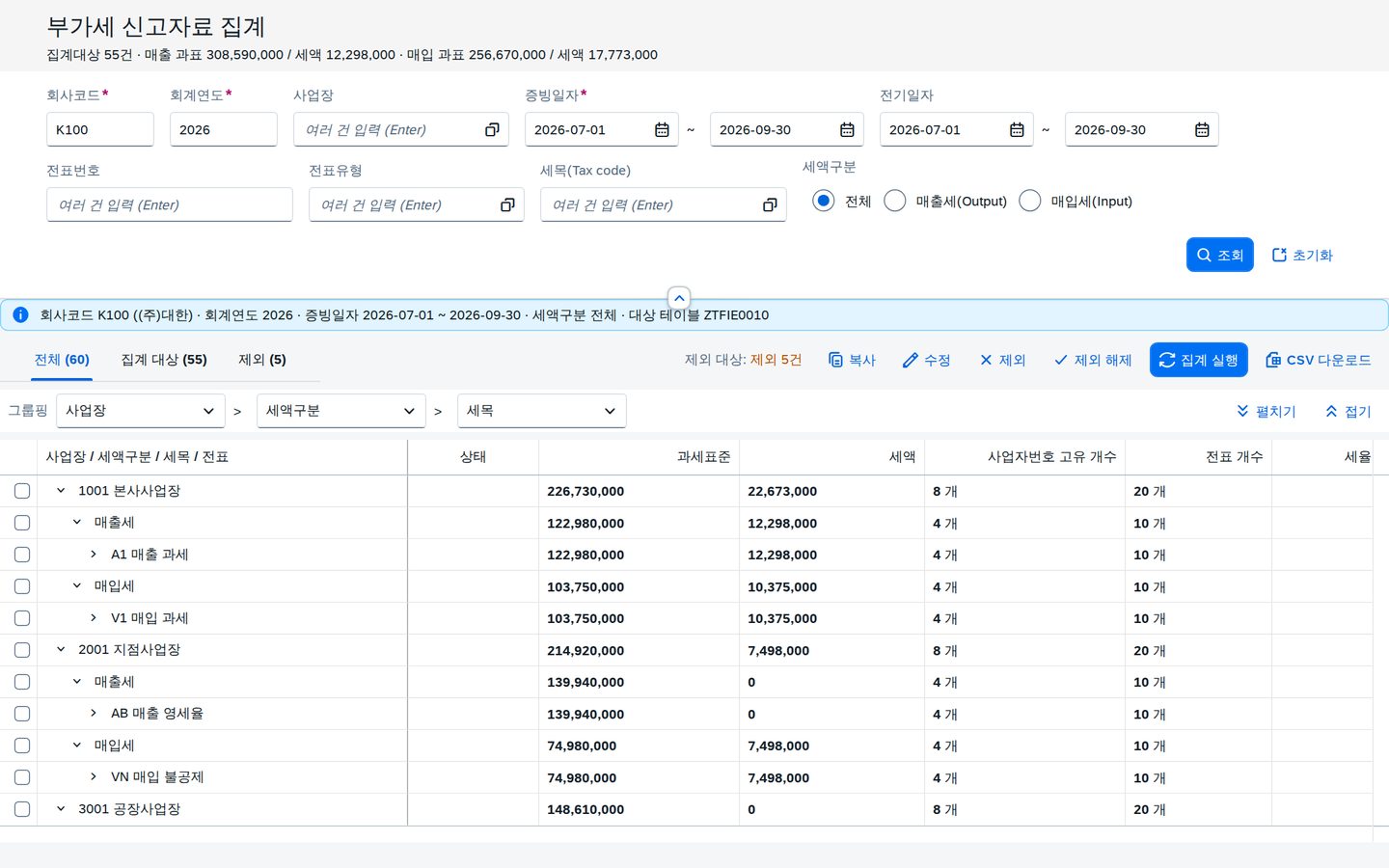Collapse the 1001 본사사업장 tree node

click(x=61, y=491)
